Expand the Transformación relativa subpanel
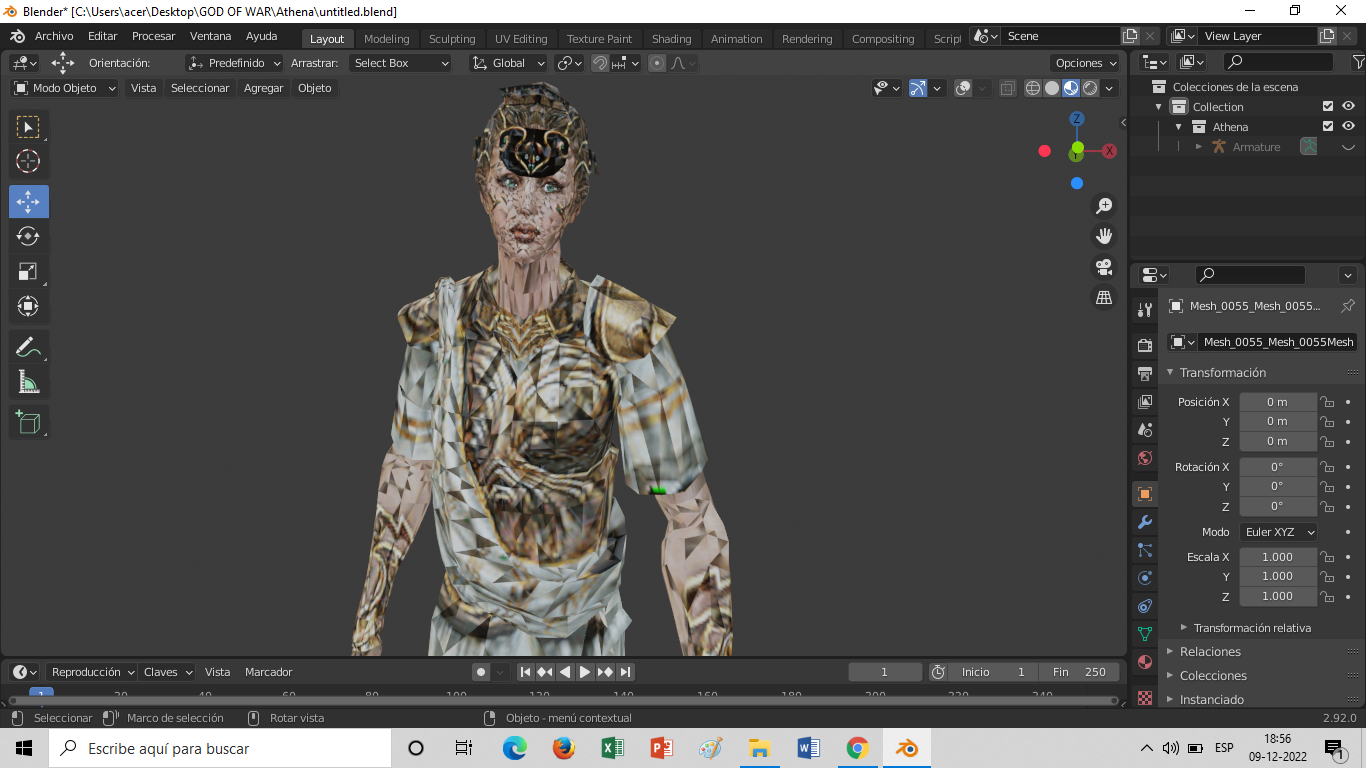1366x768 pixels. coord(1251,628)
